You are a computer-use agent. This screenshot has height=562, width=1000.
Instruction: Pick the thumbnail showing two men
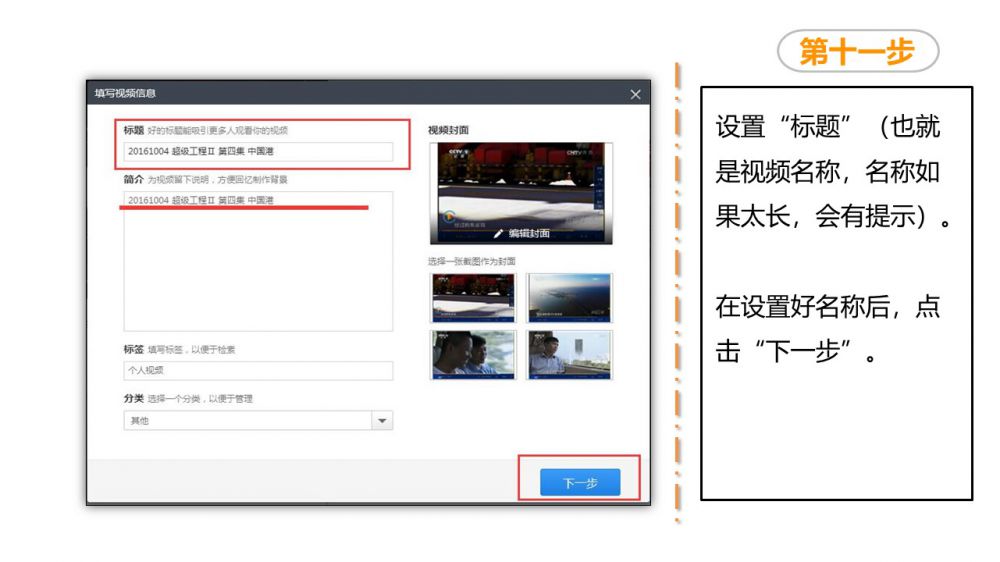pos(473,354)
